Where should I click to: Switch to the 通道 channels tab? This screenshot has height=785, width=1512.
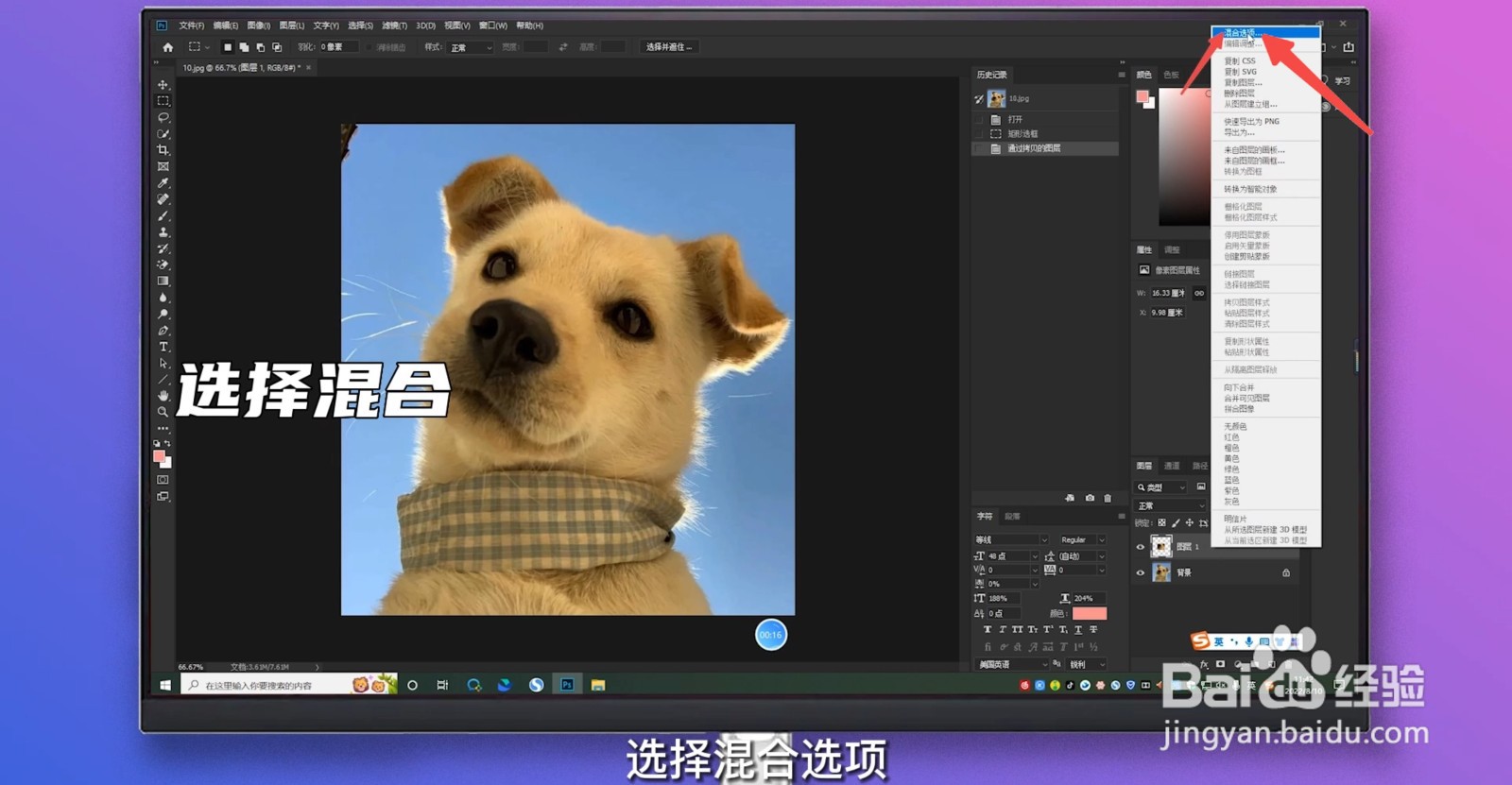tap(1172, 466)
